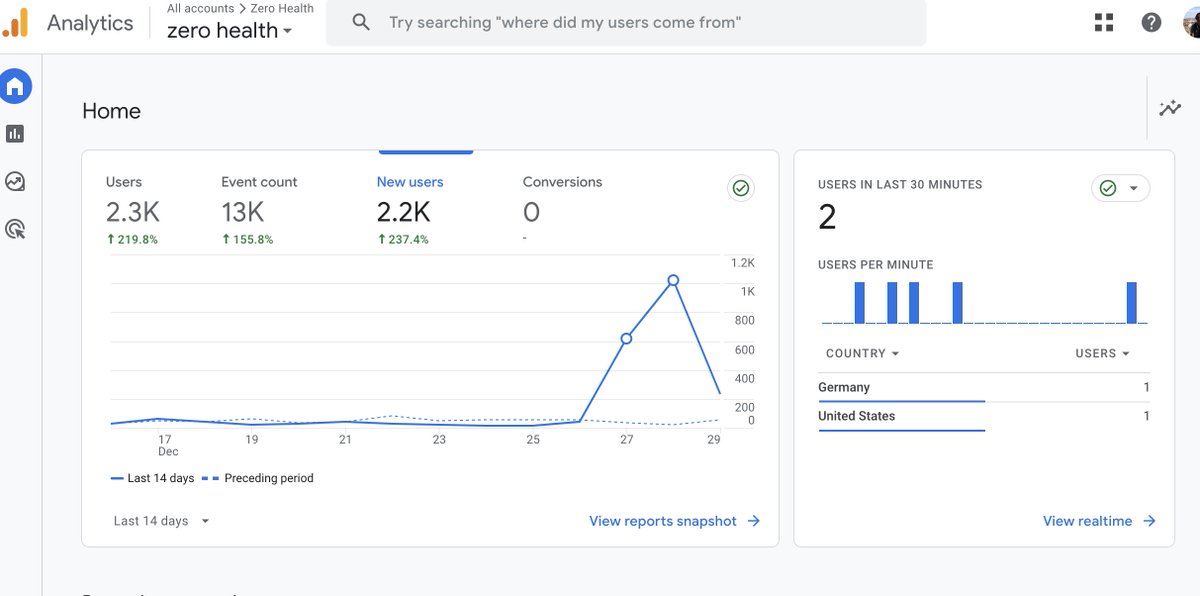Click the 237.4% new users change
This screenshot has width=1200, height=596.
[x=402, y=240]
